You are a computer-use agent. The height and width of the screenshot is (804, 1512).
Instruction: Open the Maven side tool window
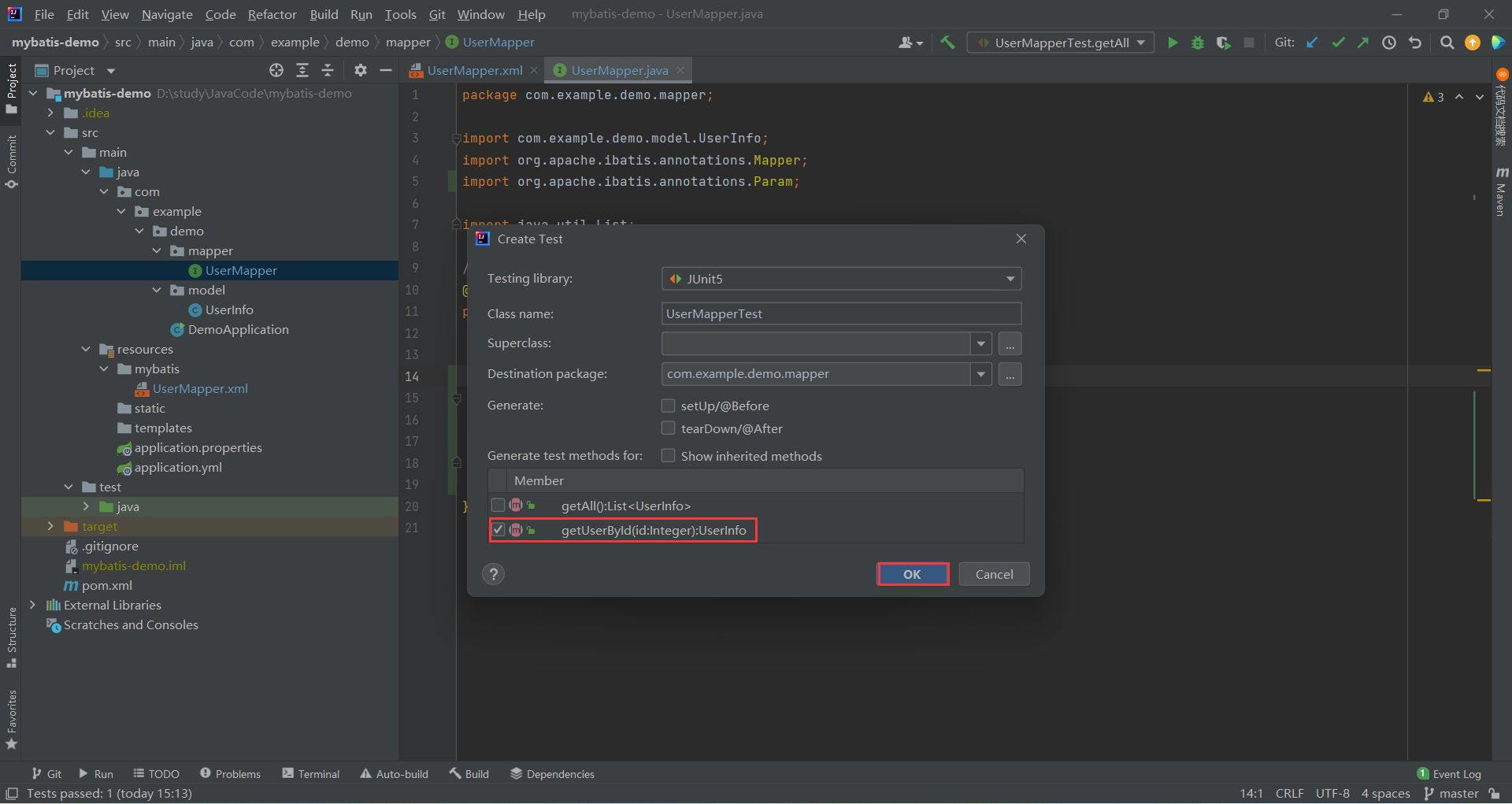1502,192
